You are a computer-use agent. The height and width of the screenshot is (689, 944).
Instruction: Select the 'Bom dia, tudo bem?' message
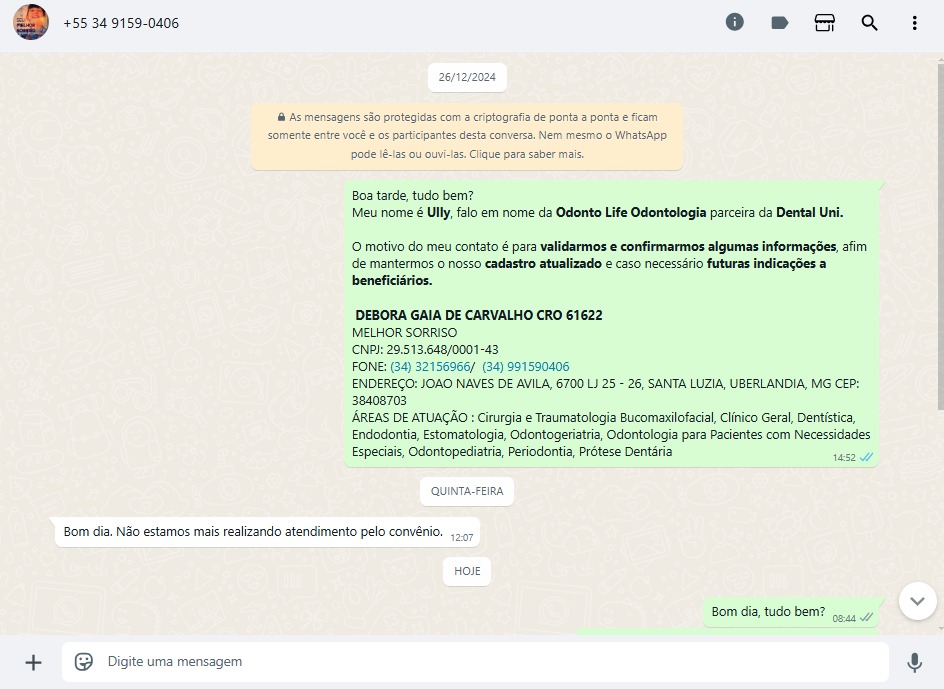coord(790,613)
